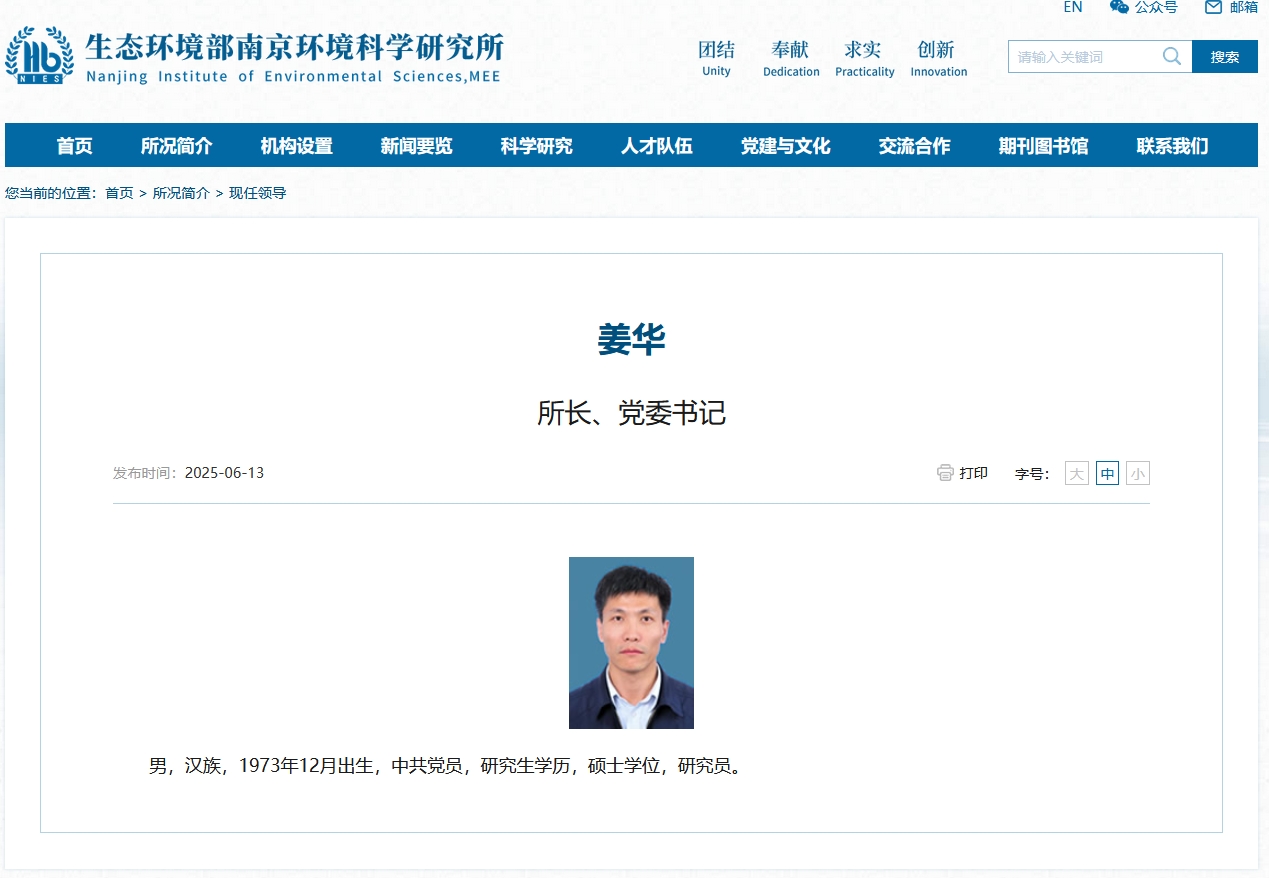Viewport: 1269px width, 878px height.
Task: Go to 首页 in breadcrumb
Action: pos(119,193)
